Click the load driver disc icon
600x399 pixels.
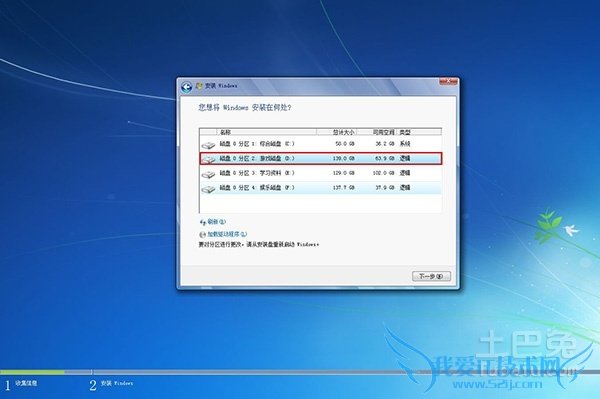coord(203,234)
